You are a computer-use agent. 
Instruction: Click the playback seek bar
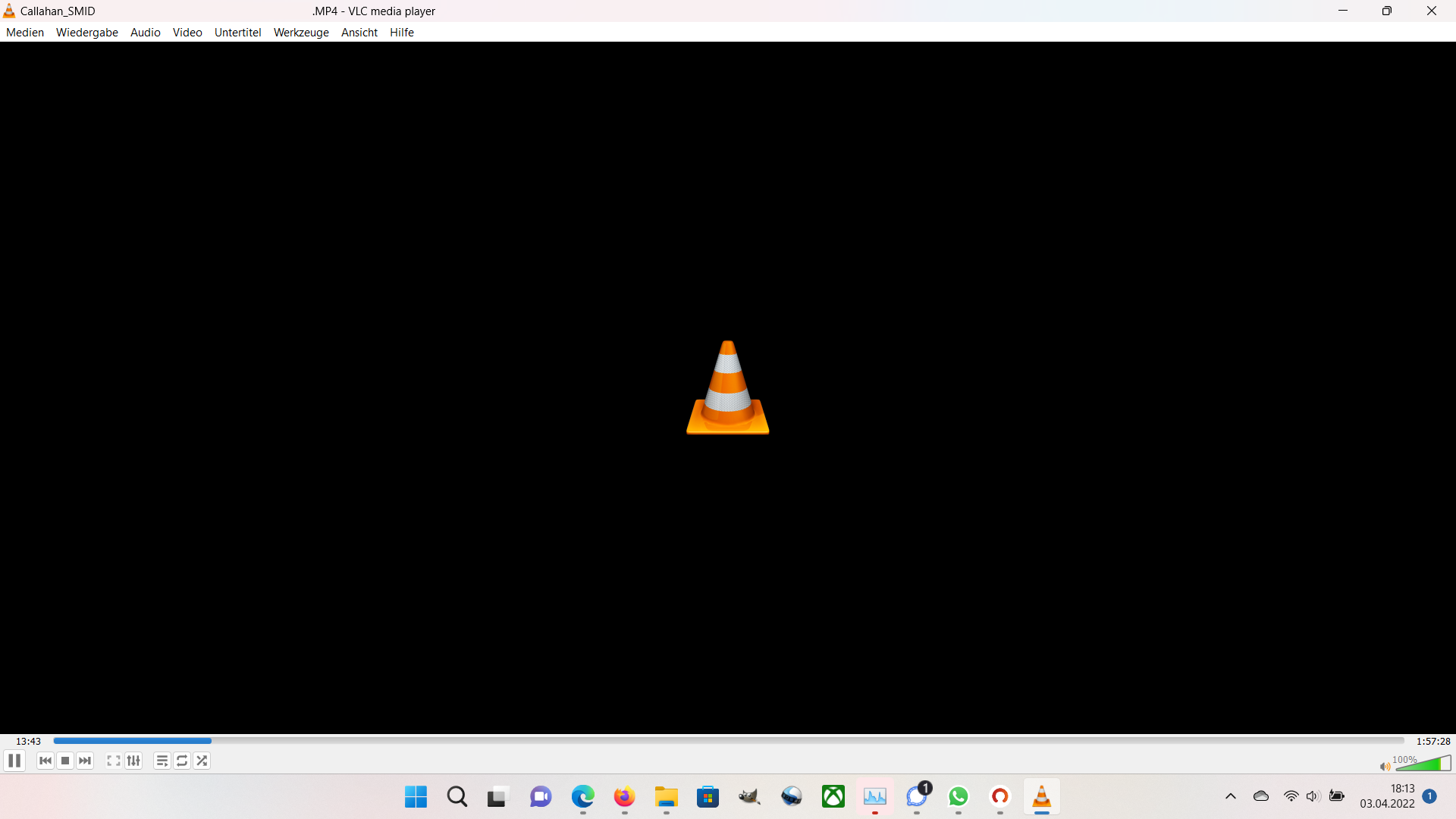point(728,741)
